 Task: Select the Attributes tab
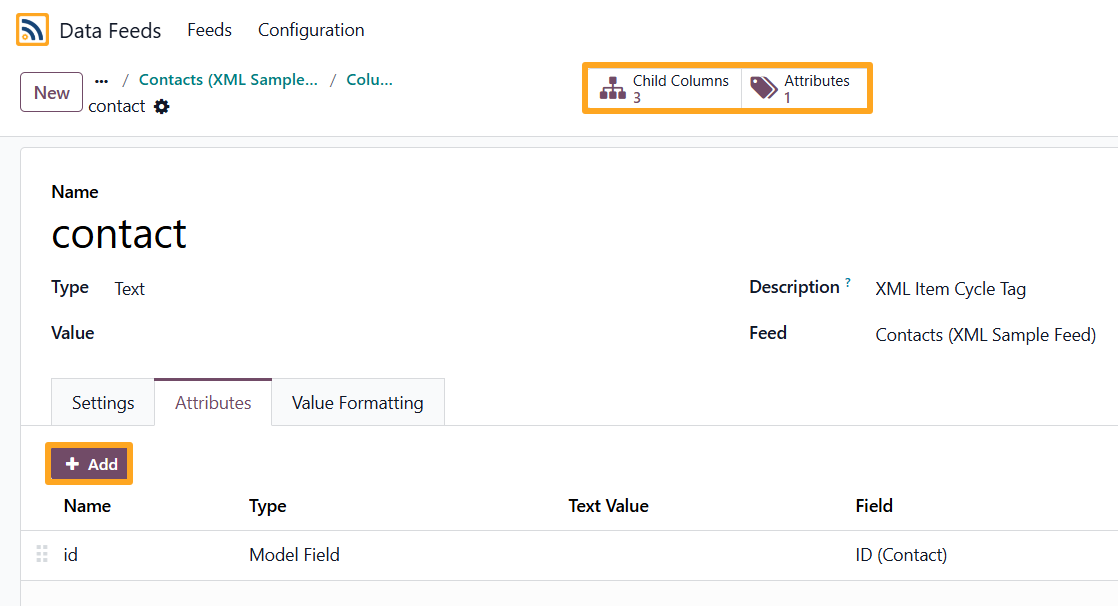click(x=213, y=403)
